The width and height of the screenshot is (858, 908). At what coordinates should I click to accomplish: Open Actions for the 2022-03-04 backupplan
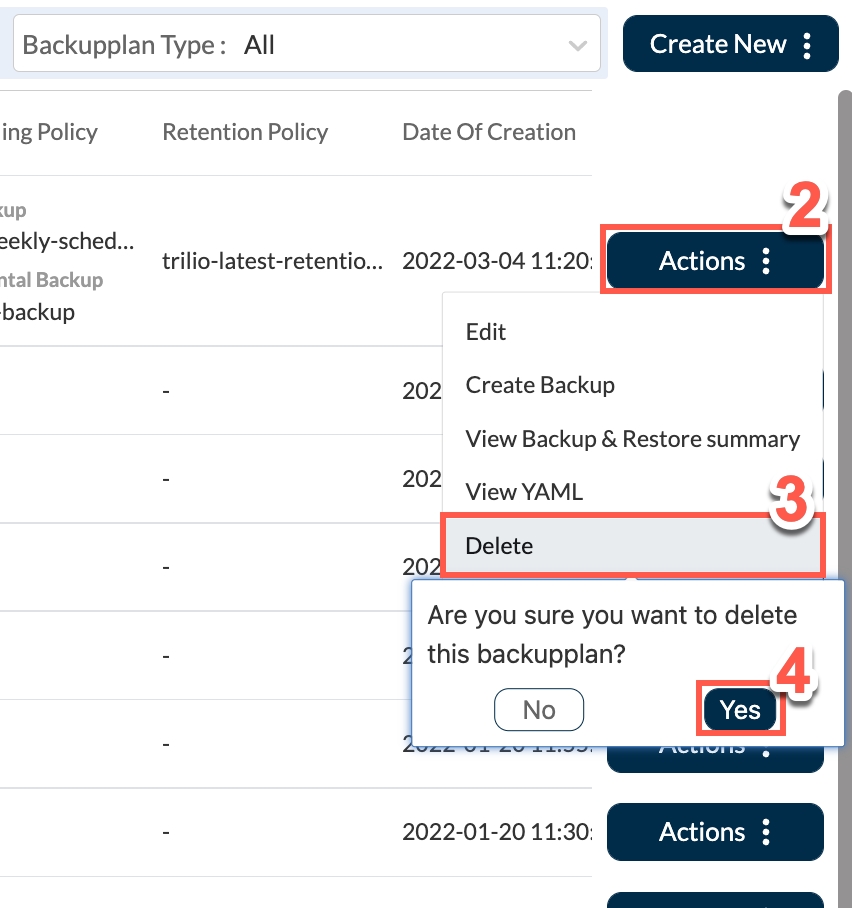702,261
